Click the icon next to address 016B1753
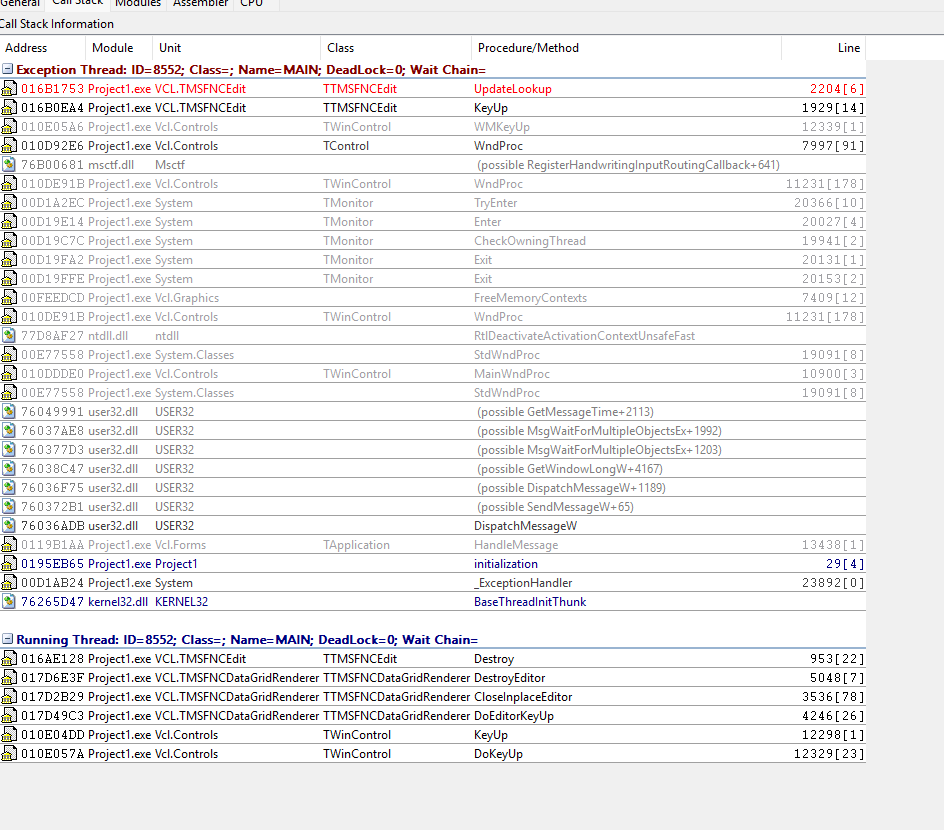This screenshot has height=830, width=944. [9, 89]
